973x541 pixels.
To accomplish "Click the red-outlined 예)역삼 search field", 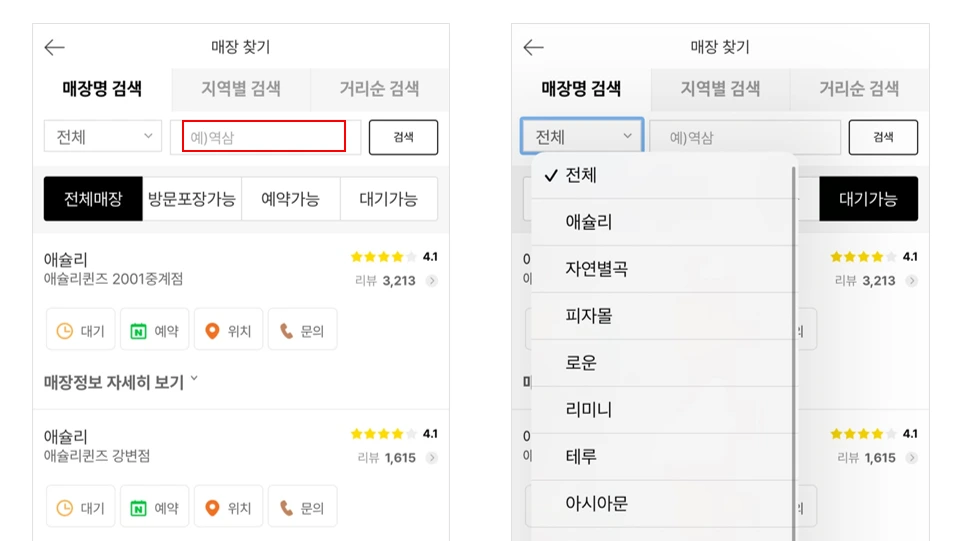I will [x=264, y=136].
